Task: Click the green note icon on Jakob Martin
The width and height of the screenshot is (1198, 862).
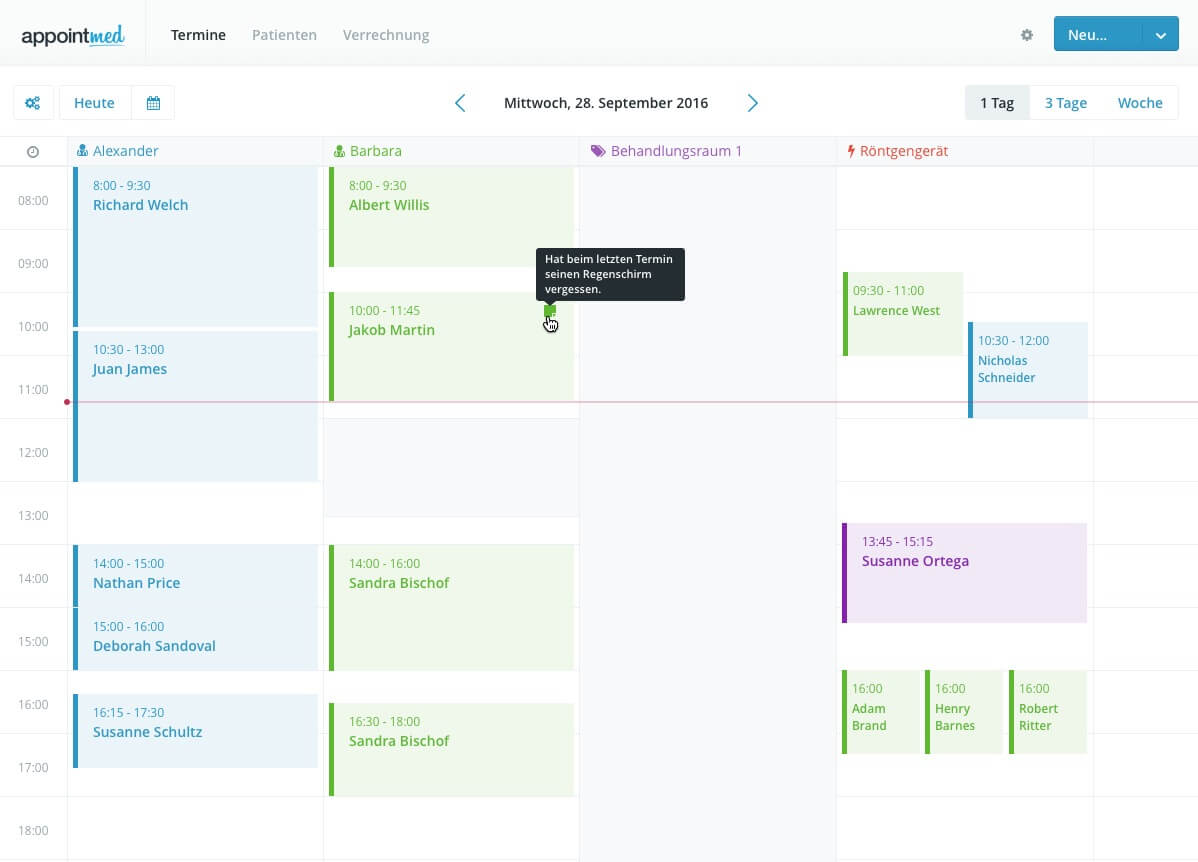Action: tap(549, 311)
